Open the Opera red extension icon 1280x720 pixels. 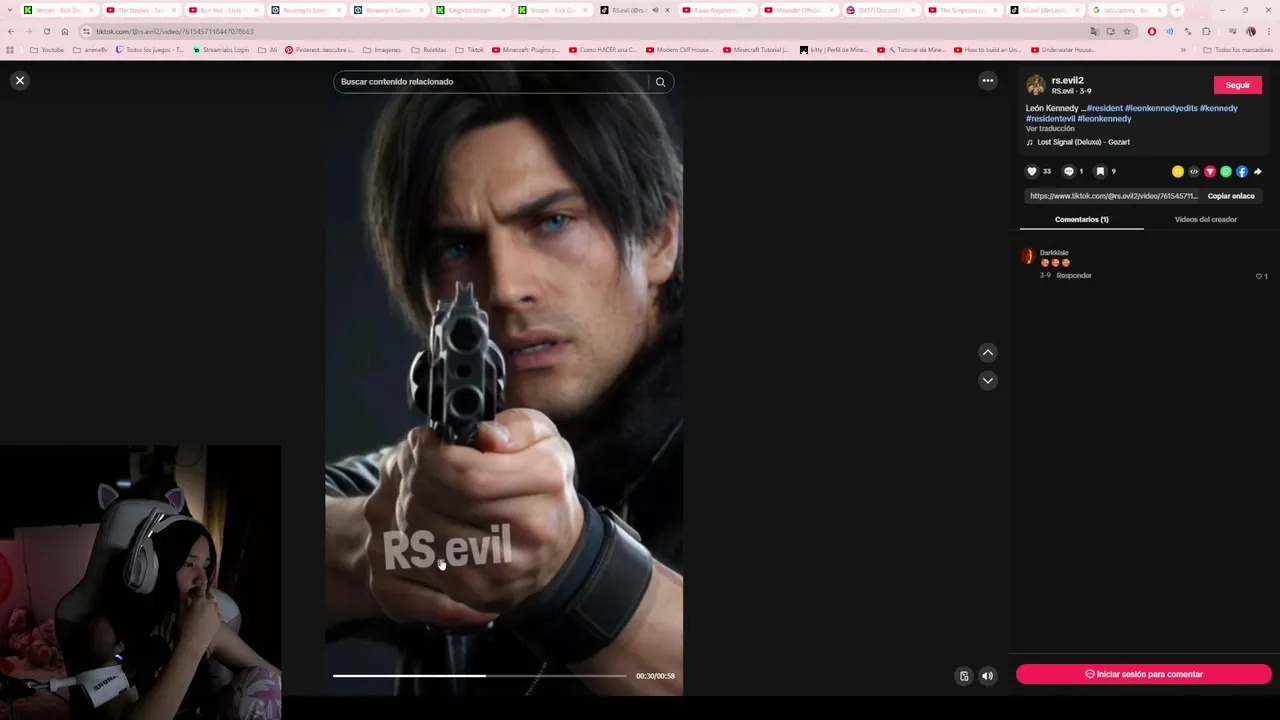click(x=1151, y=31)
